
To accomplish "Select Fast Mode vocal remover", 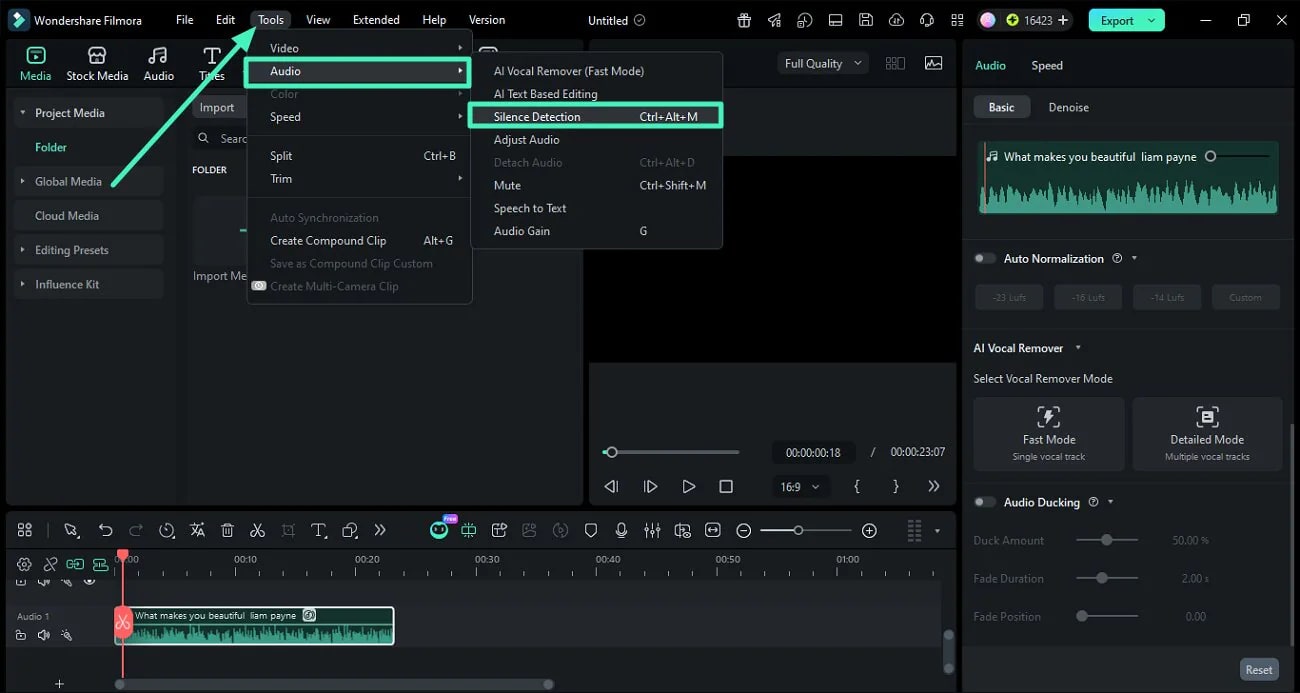I will (1048, 434).
